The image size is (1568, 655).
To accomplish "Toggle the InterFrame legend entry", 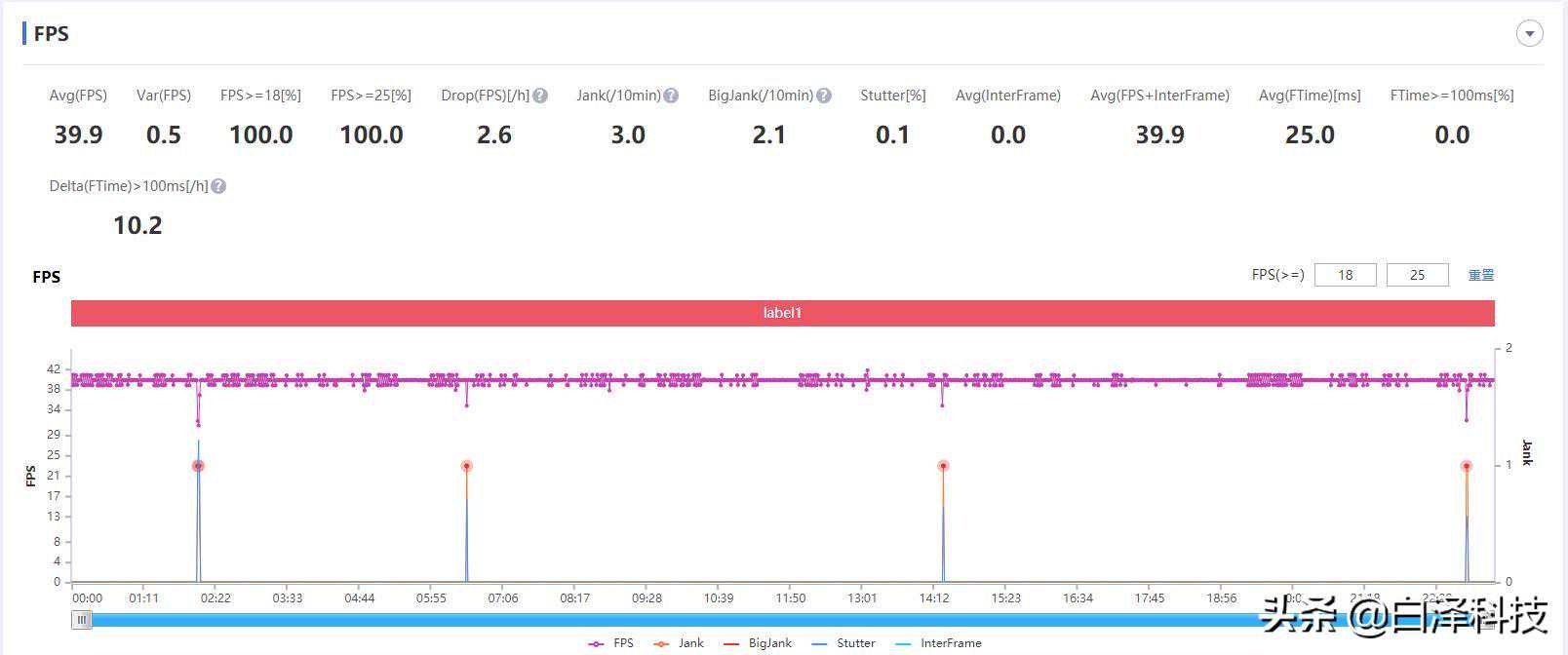I will tap(938, 643).
